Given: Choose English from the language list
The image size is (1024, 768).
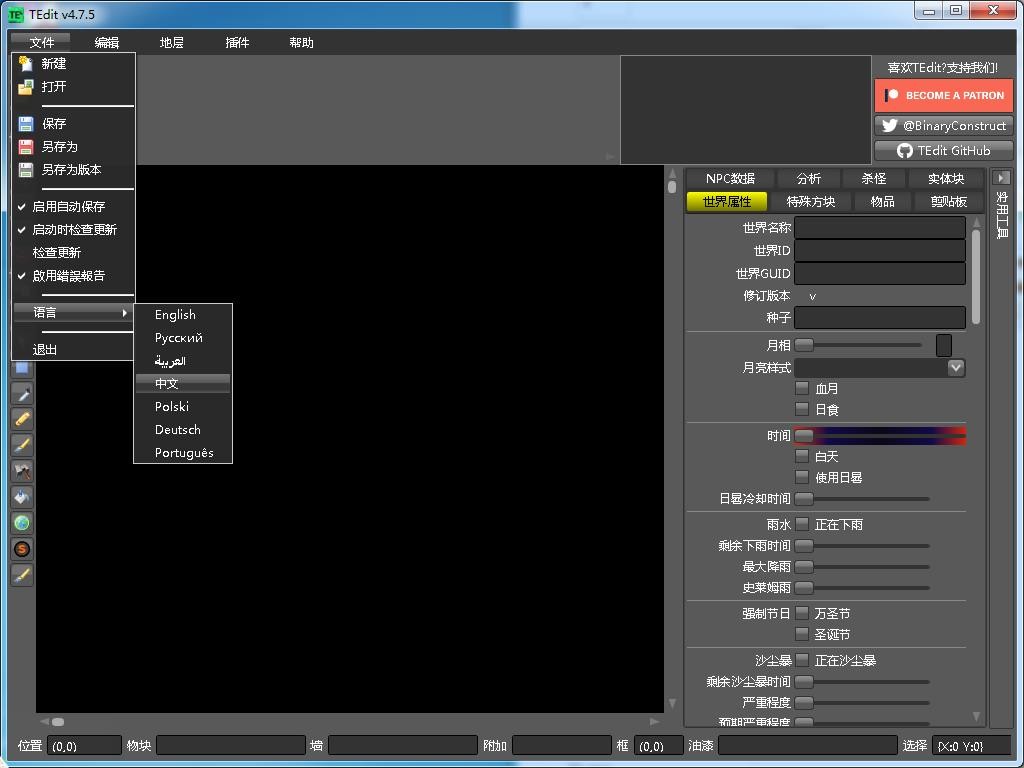Looking at the screenshot, I should click(x=175, y=315).
